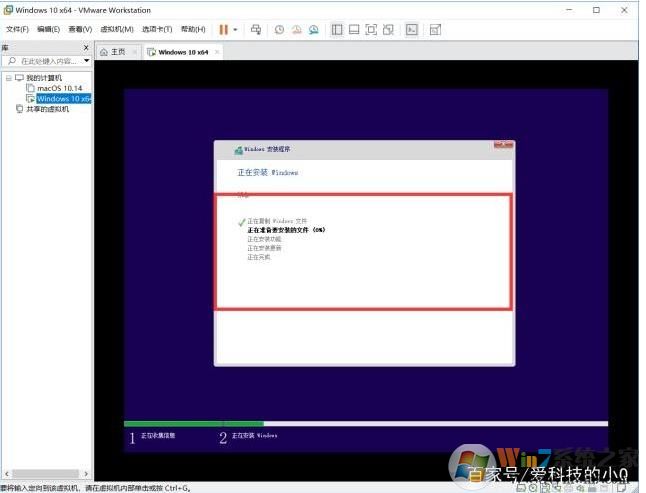646x493 pixels.
Task: Click the Unity mode toolbar icon
Action: (388, 30)
